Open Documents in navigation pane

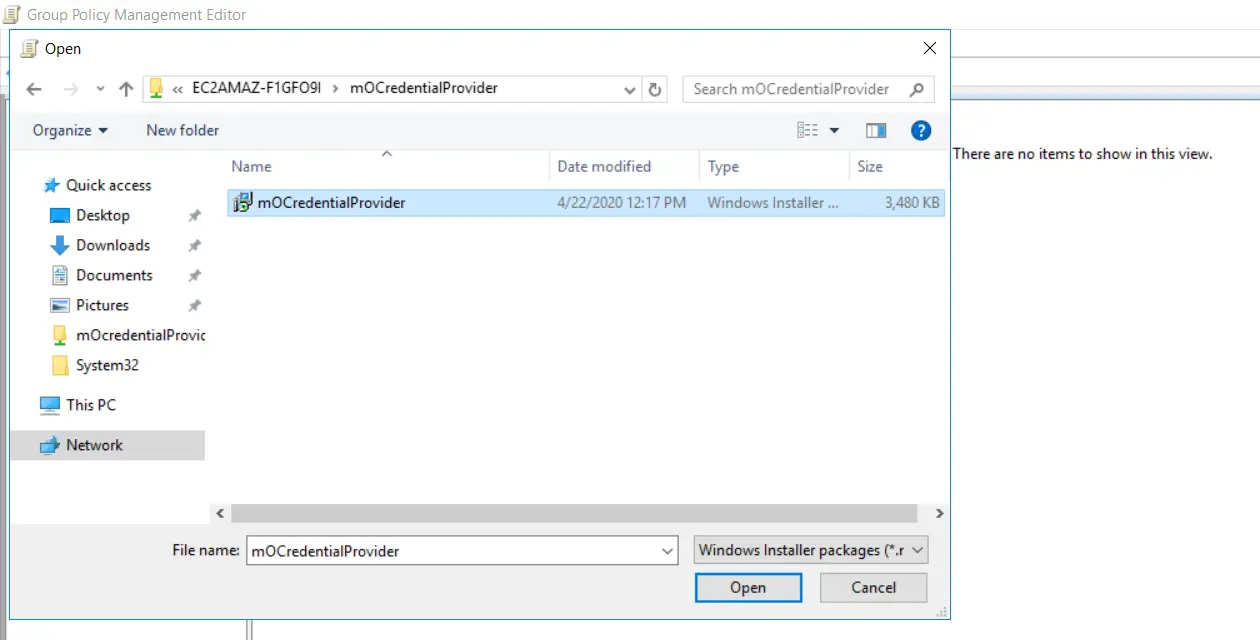pos(114,275)
